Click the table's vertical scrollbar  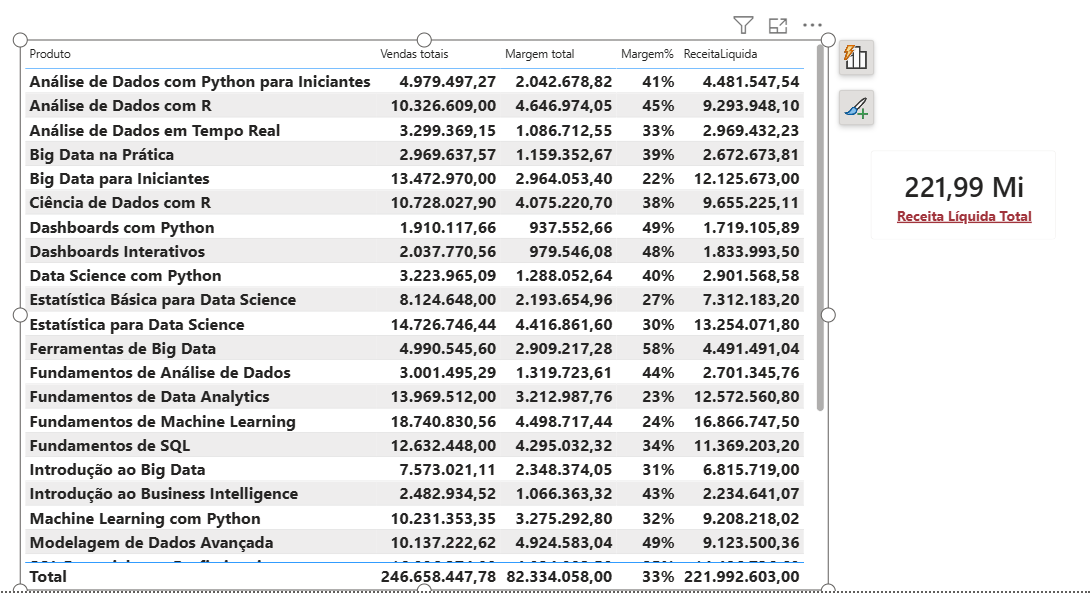point(820,226)
